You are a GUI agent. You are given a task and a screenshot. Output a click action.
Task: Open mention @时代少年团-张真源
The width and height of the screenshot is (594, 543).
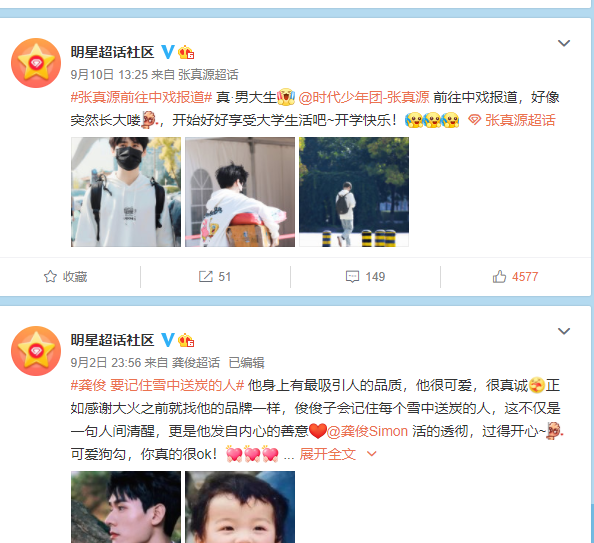[364, 97]
